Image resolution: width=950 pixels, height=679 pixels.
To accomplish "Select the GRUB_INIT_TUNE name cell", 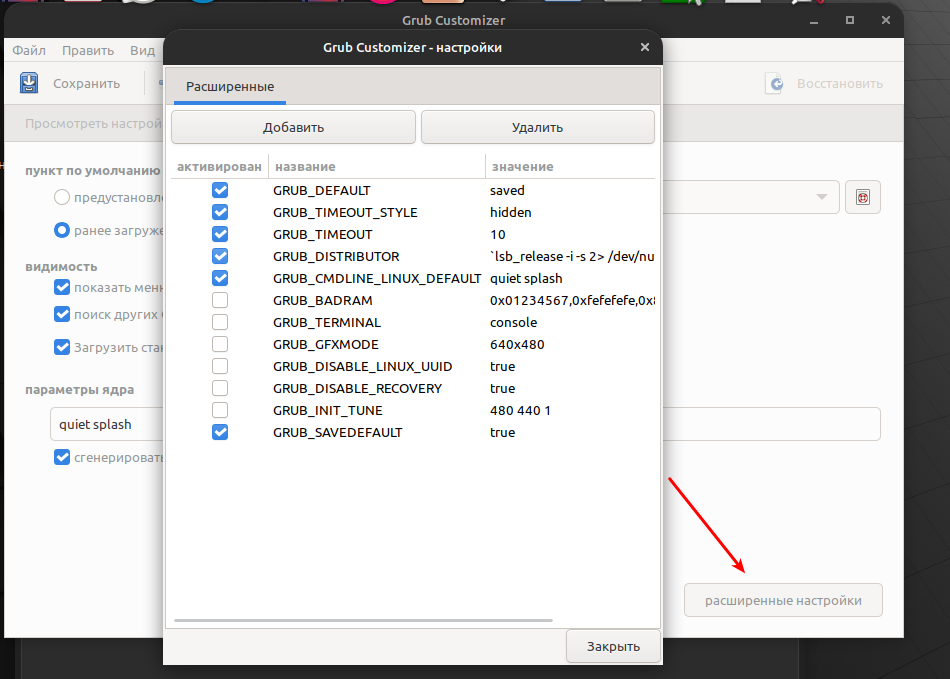I will click(x=328, y=411).
